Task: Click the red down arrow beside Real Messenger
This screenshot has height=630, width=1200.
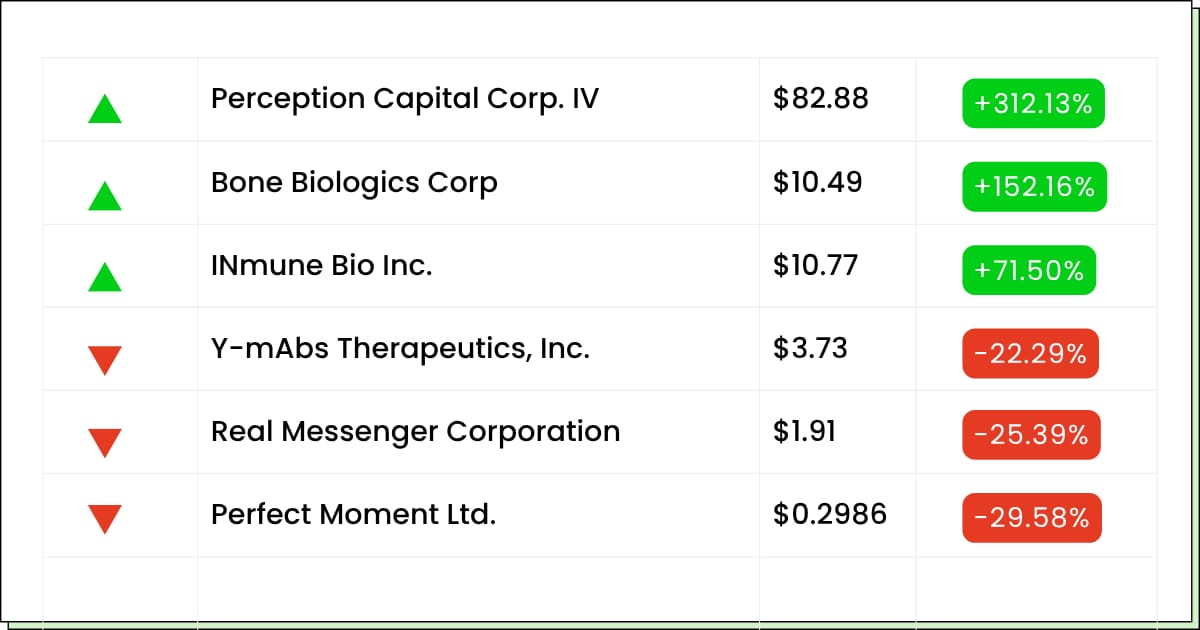Action: (x=105, y=443)
